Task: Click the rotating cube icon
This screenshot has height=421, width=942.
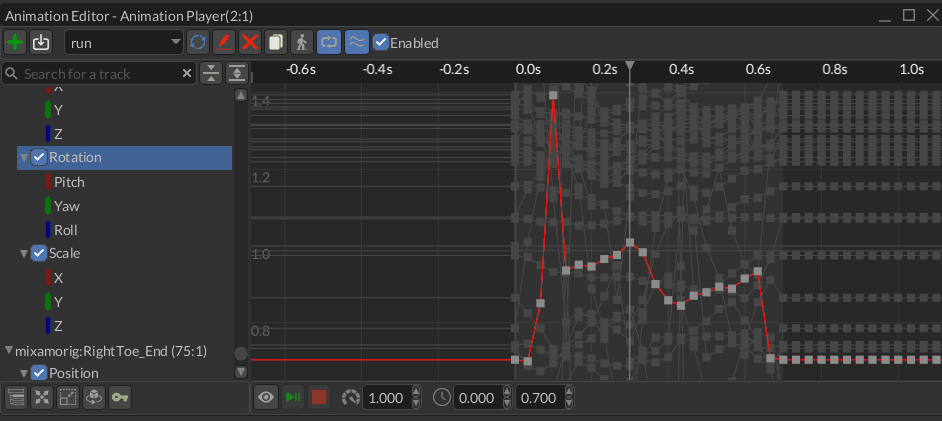Action: point(93,398)
